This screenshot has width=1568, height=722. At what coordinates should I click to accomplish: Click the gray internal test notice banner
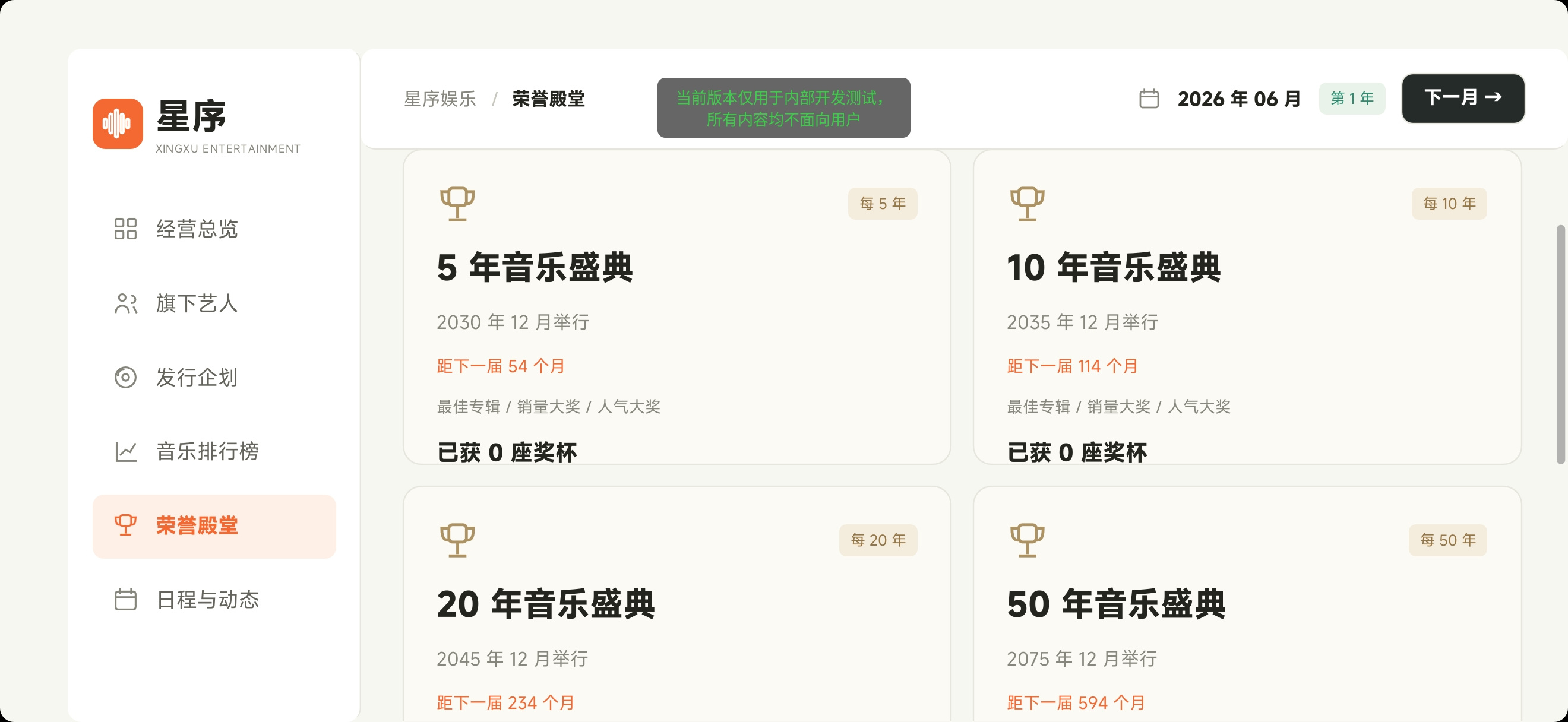pyautogui.click(x=783, y=107)
